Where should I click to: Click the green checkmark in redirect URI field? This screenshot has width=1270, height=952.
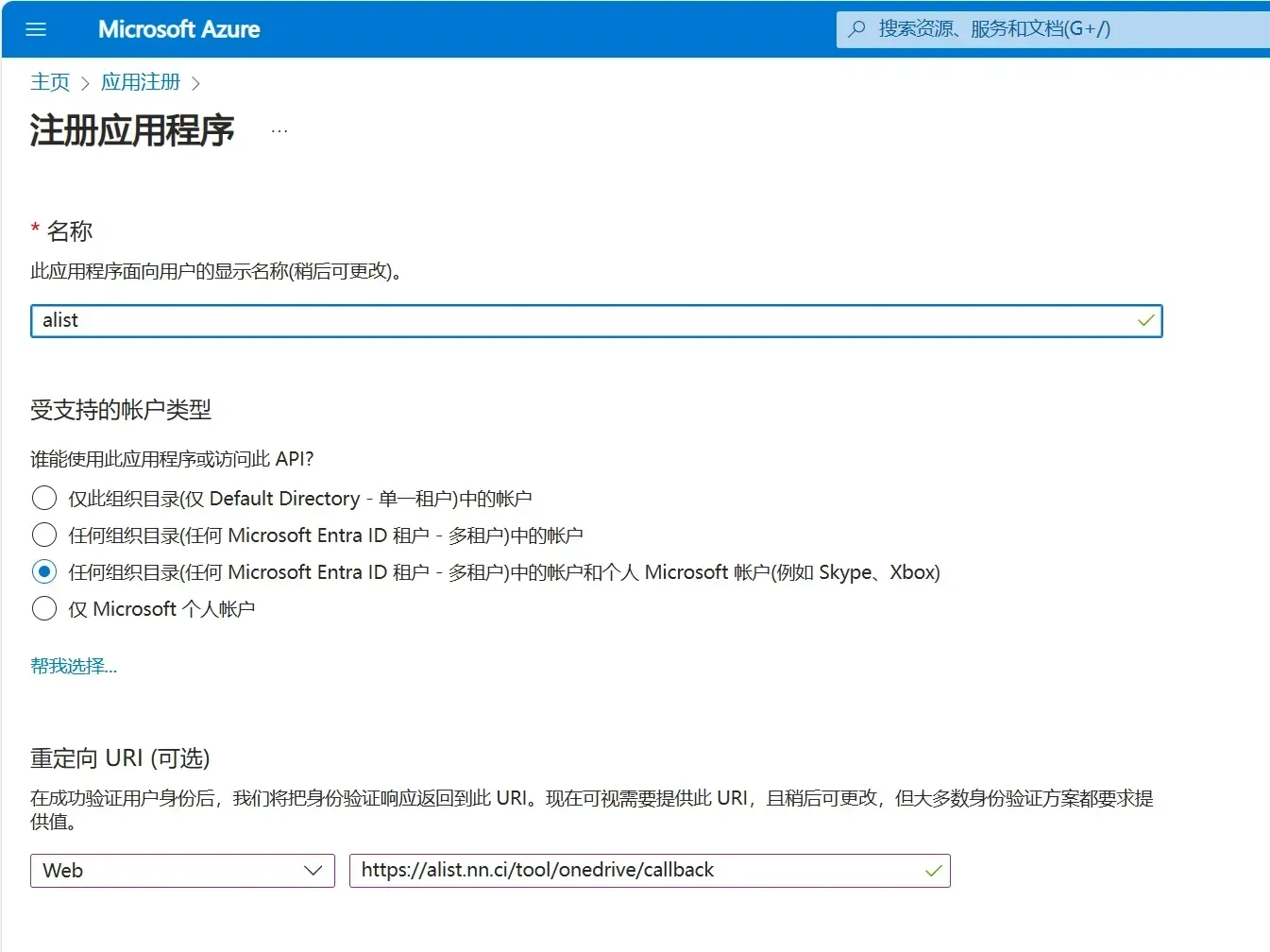point(934,871)
